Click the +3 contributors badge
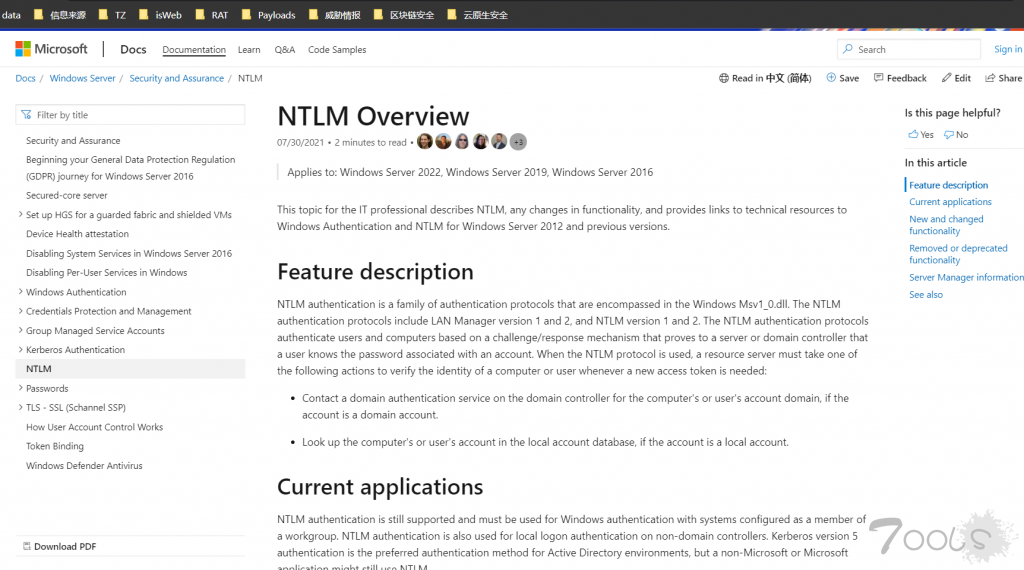 click(x=518, y=142)
